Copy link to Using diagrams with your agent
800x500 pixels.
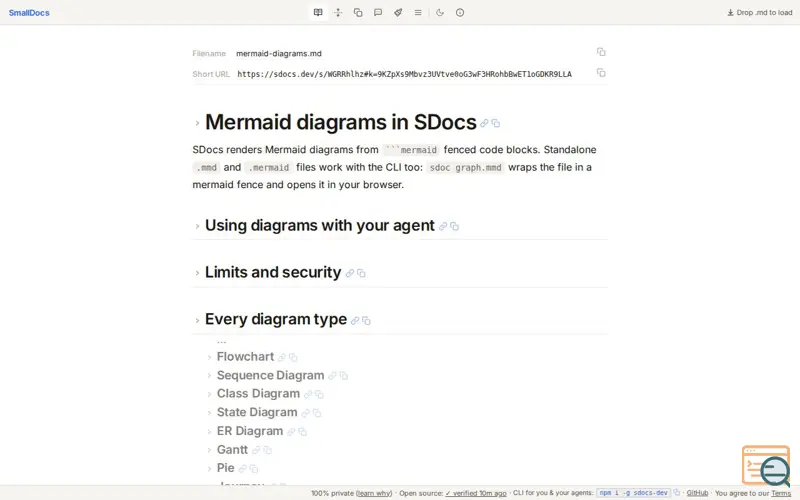[443, 226]
